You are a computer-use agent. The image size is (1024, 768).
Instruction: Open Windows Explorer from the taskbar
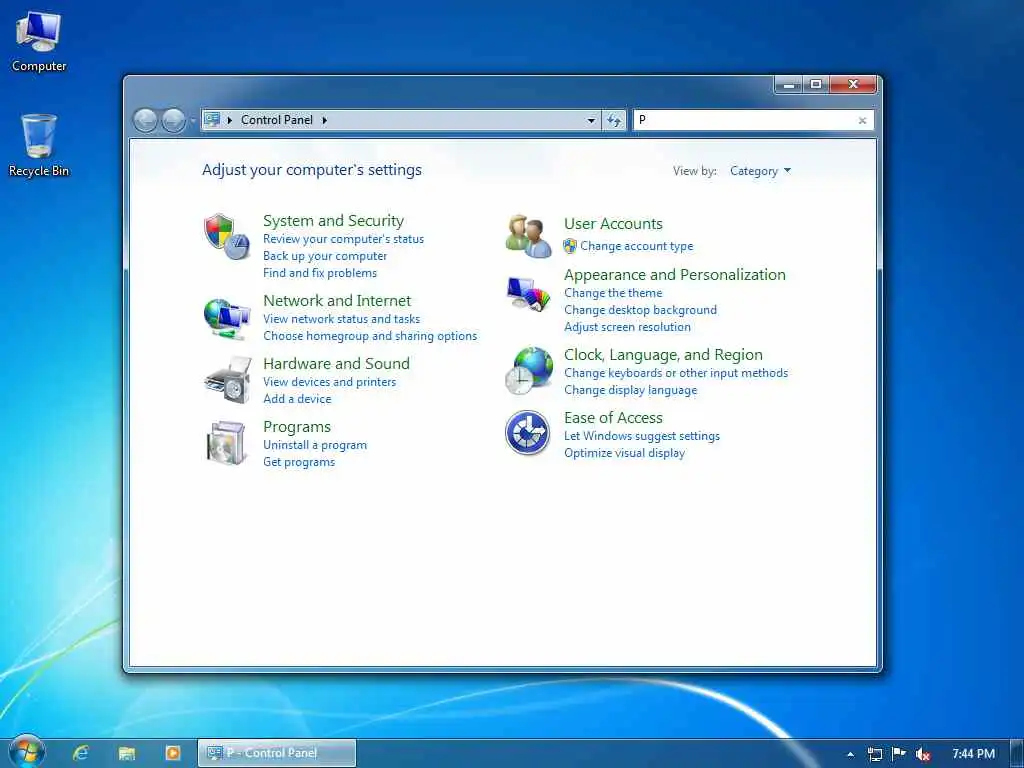[x=127, y=754]
